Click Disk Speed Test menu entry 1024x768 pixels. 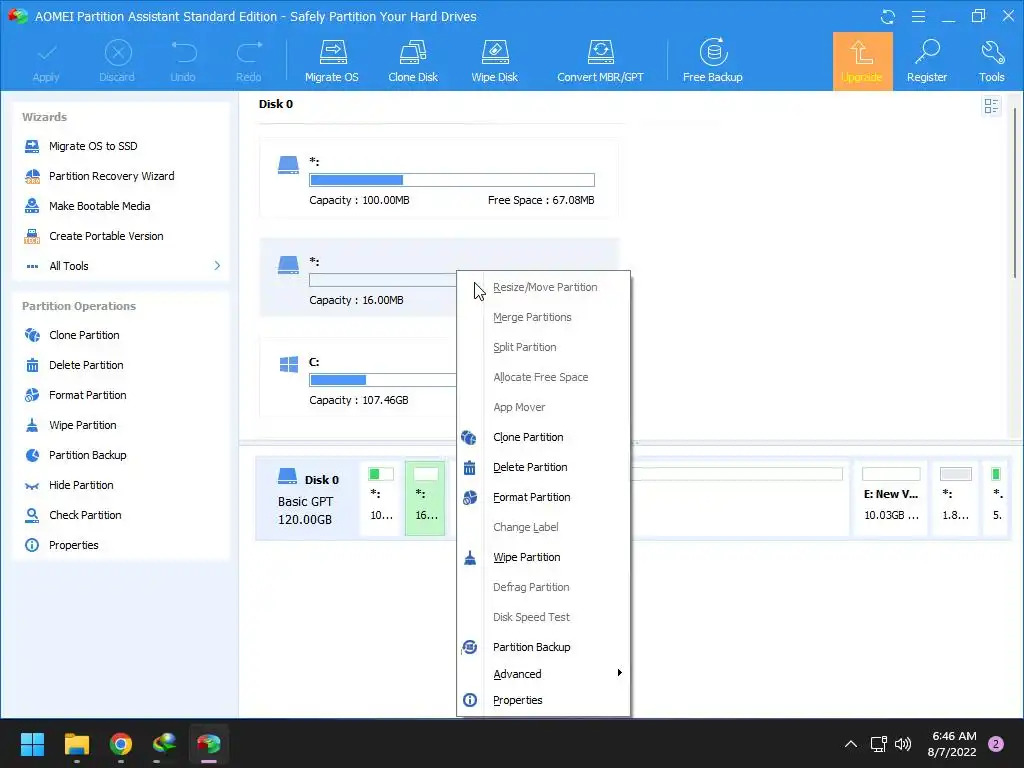(x=543, y=618)
